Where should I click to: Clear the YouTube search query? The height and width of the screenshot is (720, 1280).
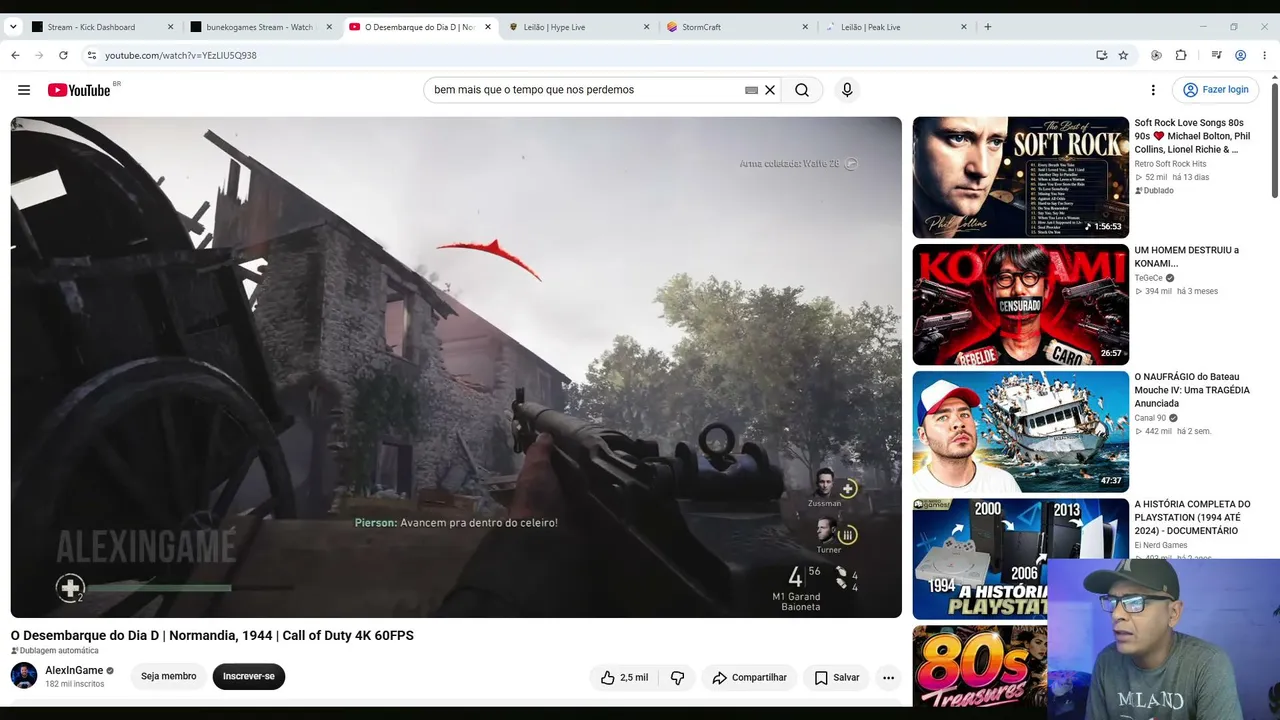pos(770,90)
